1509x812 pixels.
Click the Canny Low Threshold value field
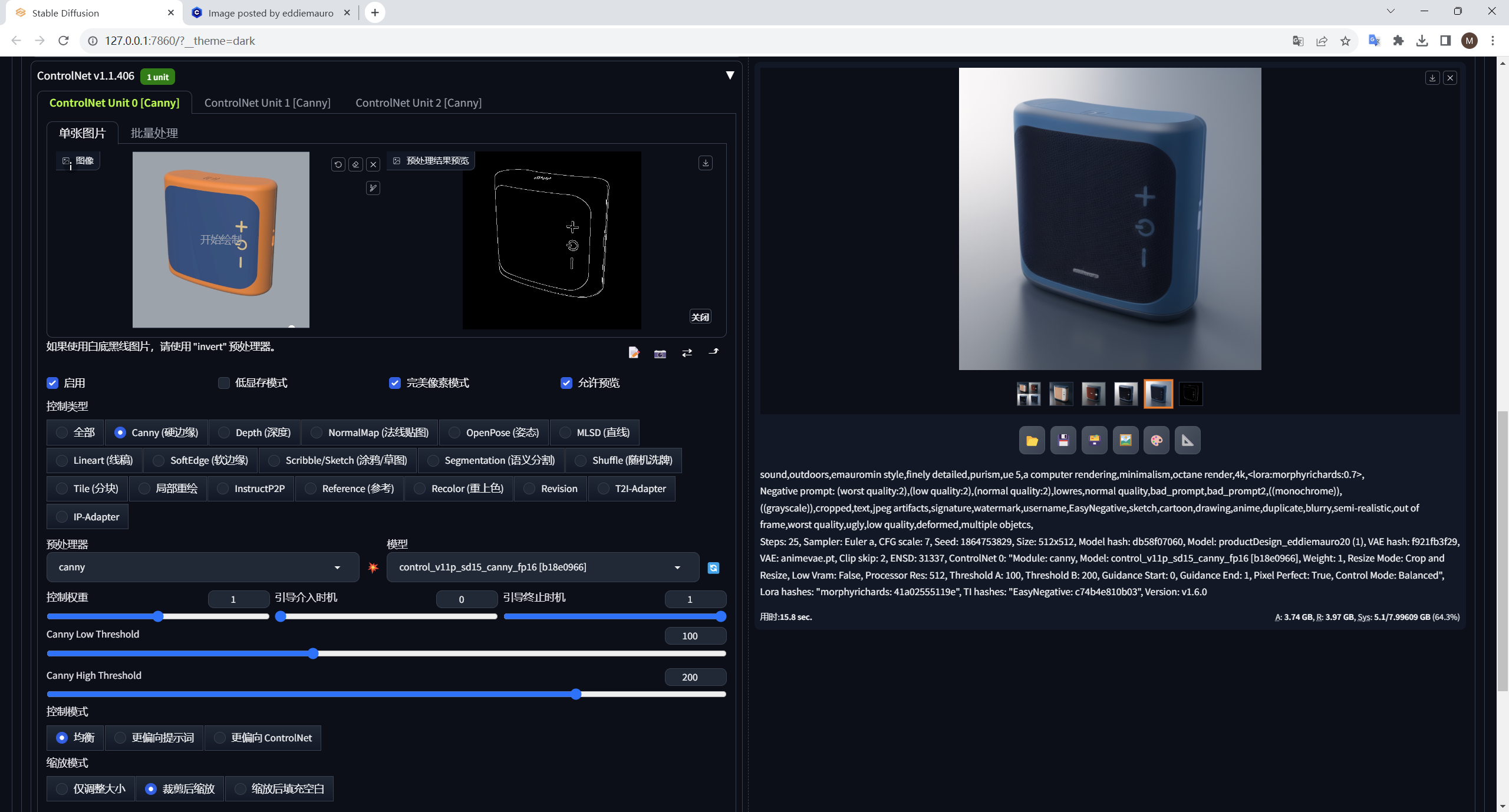click(695, 636)
